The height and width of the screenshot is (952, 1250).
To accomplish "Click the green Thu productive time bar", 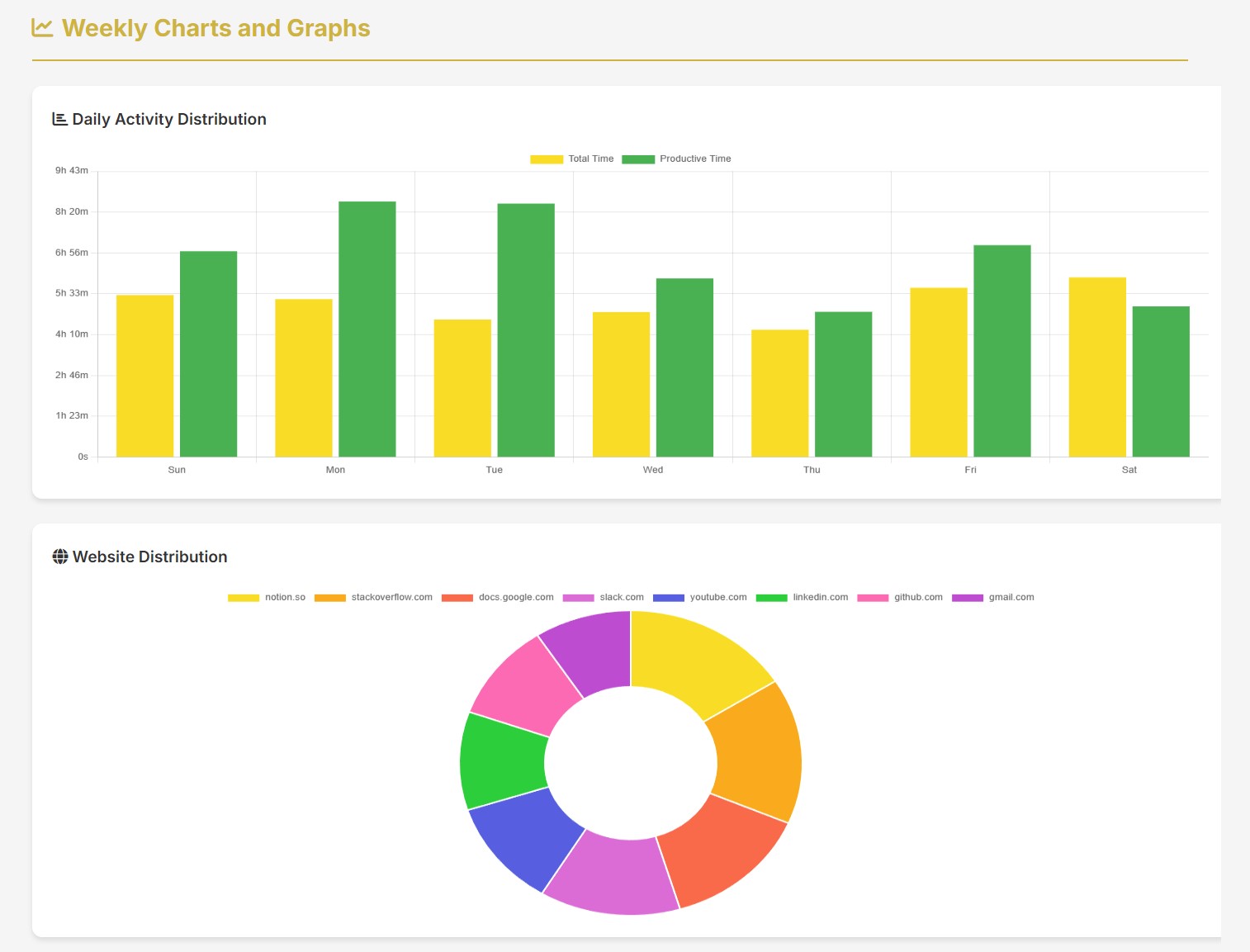I will click(844, 384).
